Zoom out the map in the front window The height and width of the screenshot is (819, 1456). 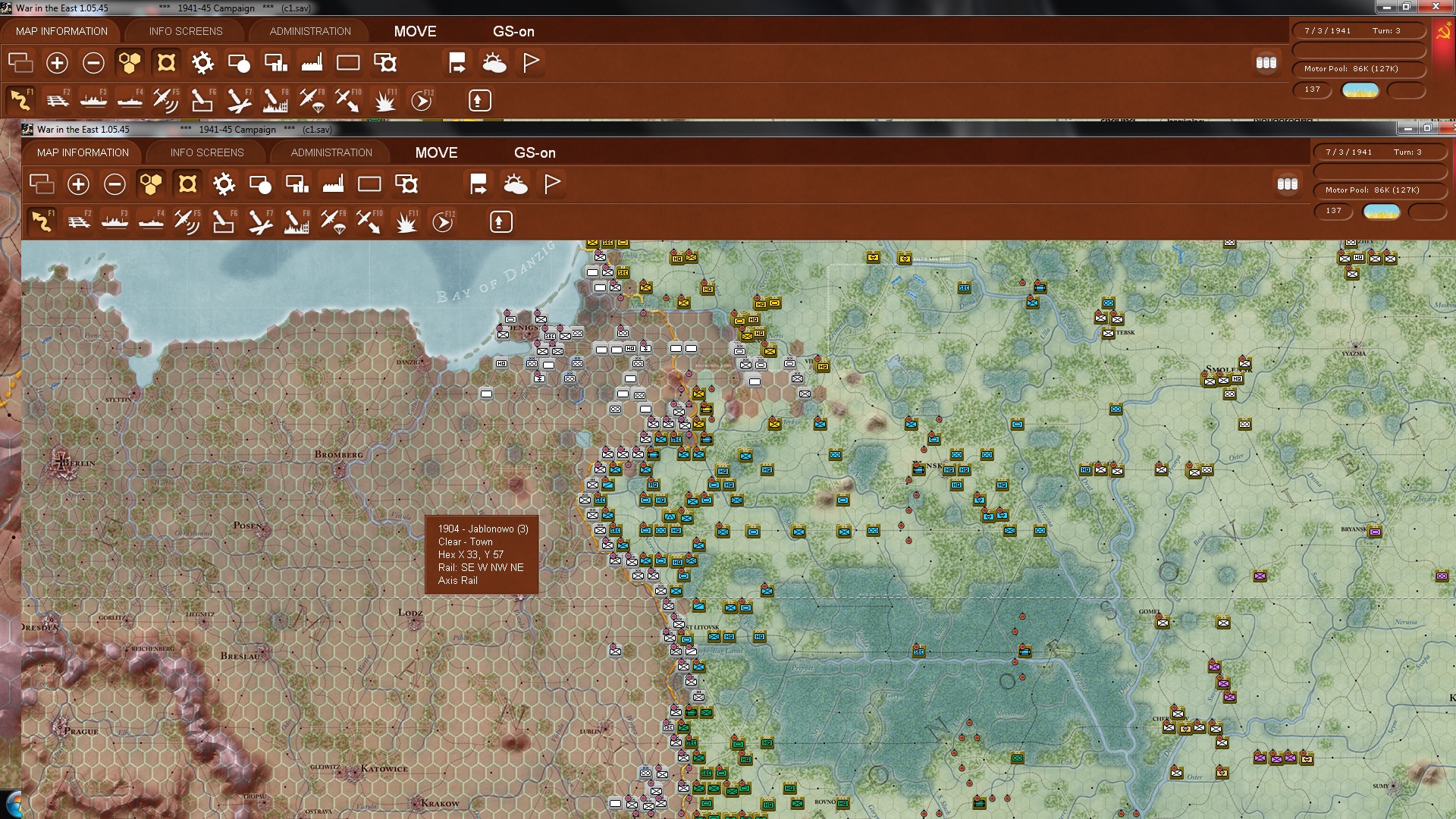point(115,184)
